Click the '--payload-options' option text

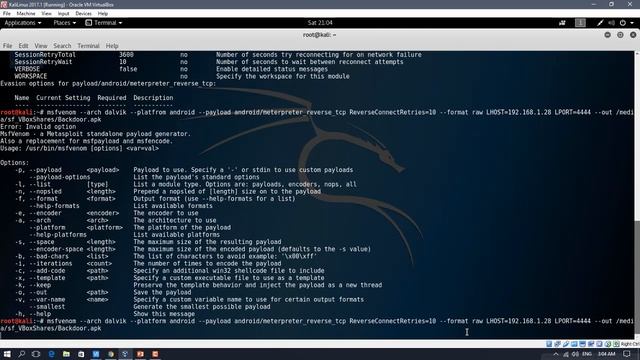(60, 177)
